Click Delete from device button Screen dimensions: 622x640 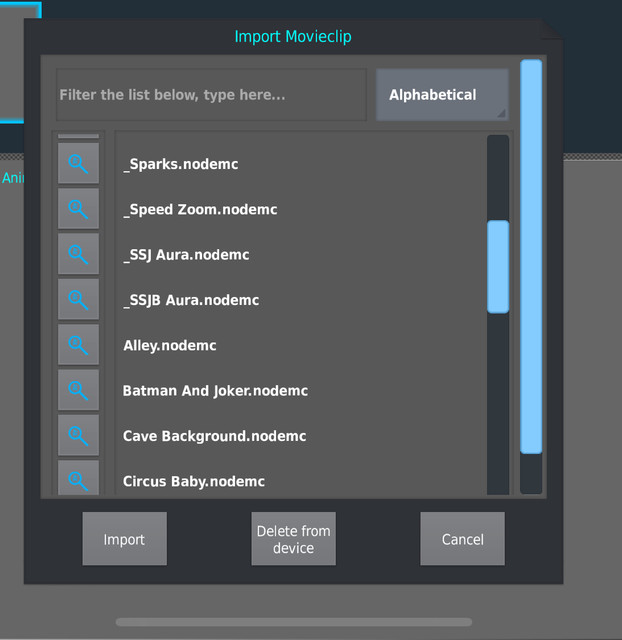[x=293, y=539]
